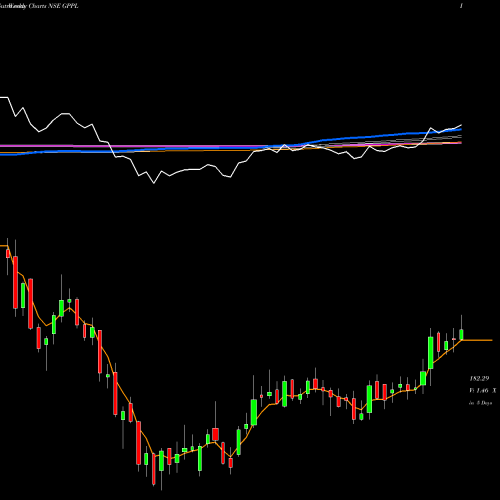Viewport: 500px width, 500px height.
Task: Click the Charts NSE GPPL title text
Action: (53, 6)
